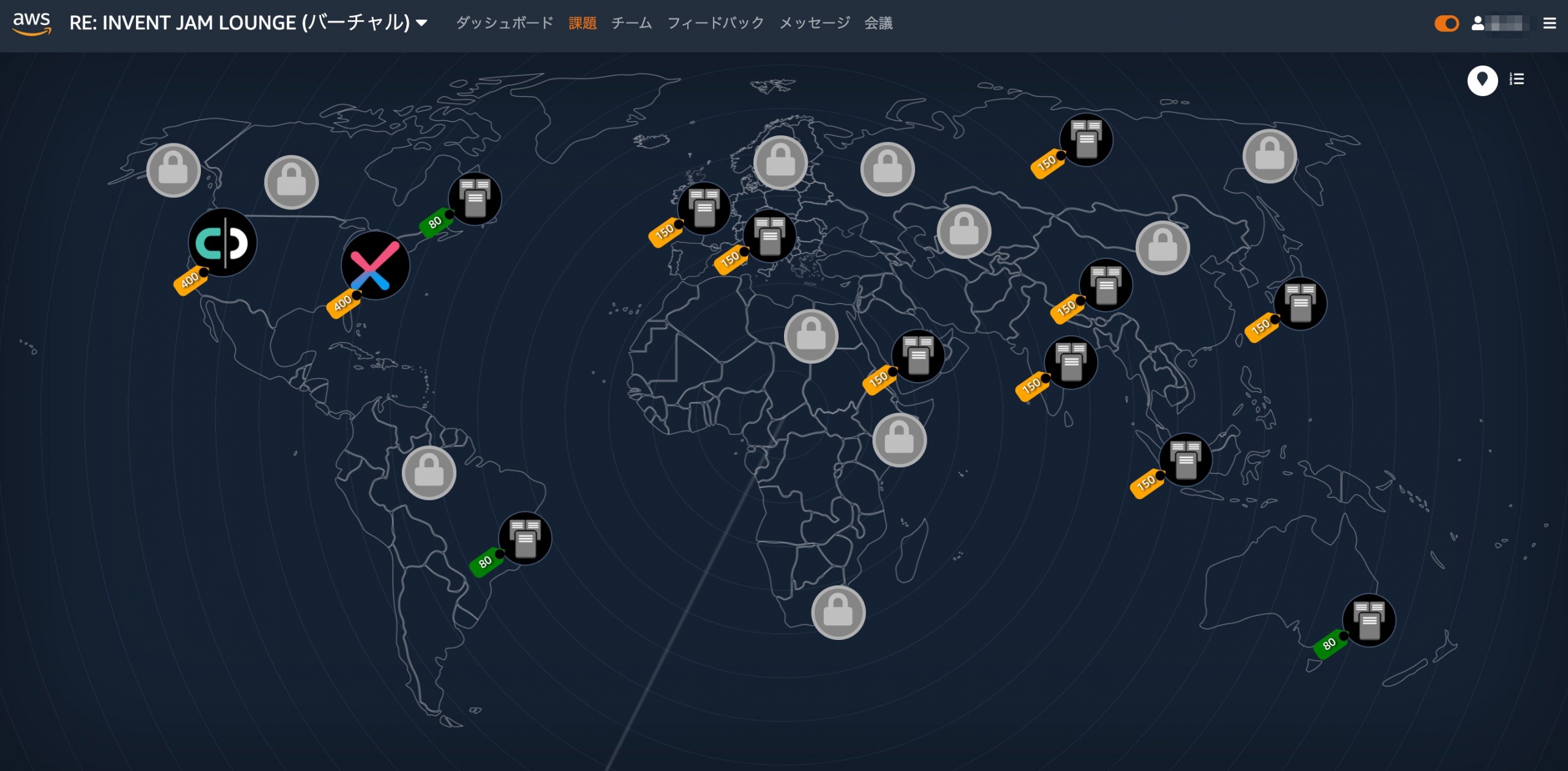Viewport: 1568px width, 771px height.
Task: Click the map pin icon above the world map
Action: [1482, 80]
